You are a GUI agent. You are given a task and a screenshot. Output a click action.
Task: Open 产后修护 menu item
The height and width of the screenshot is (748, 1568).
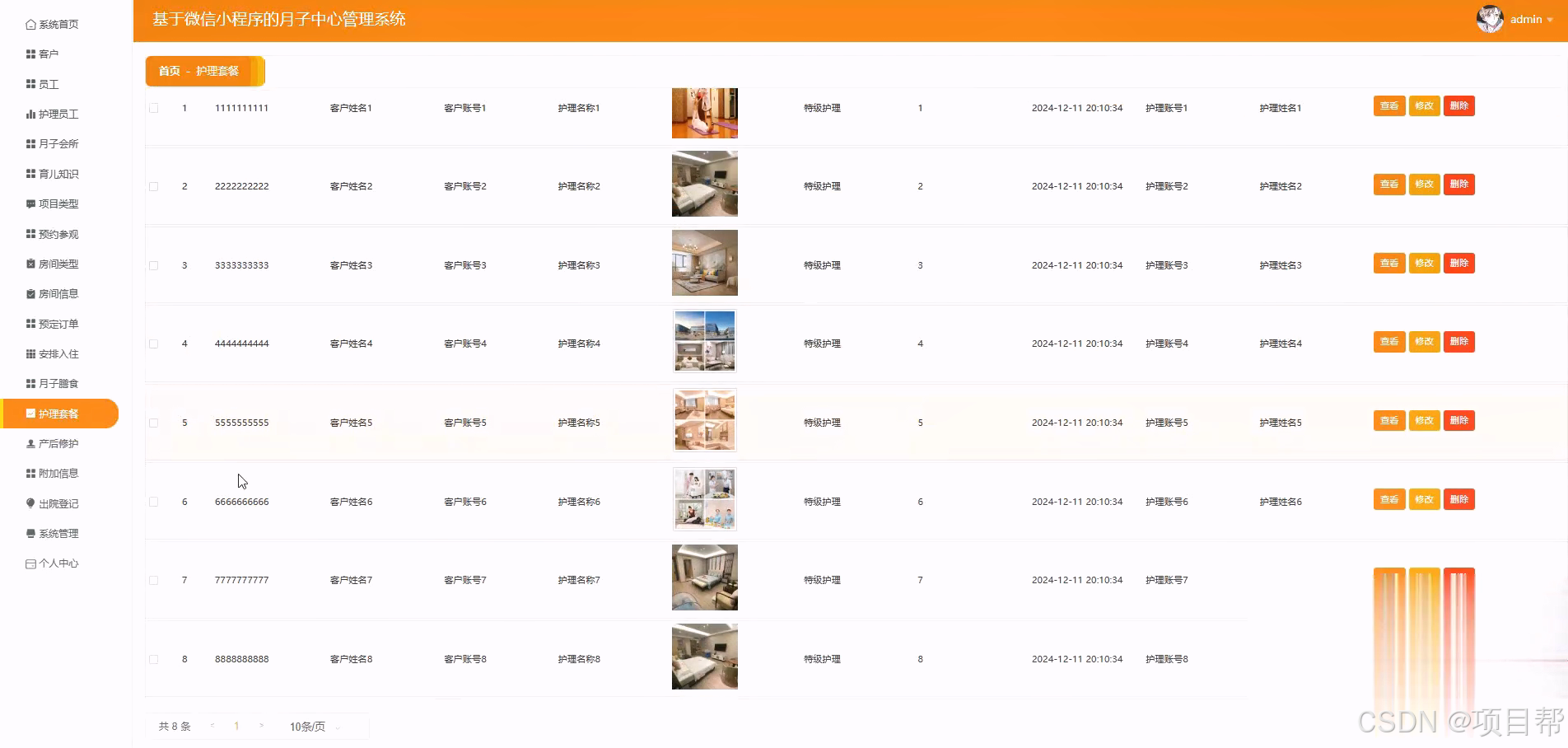point(58,444)
